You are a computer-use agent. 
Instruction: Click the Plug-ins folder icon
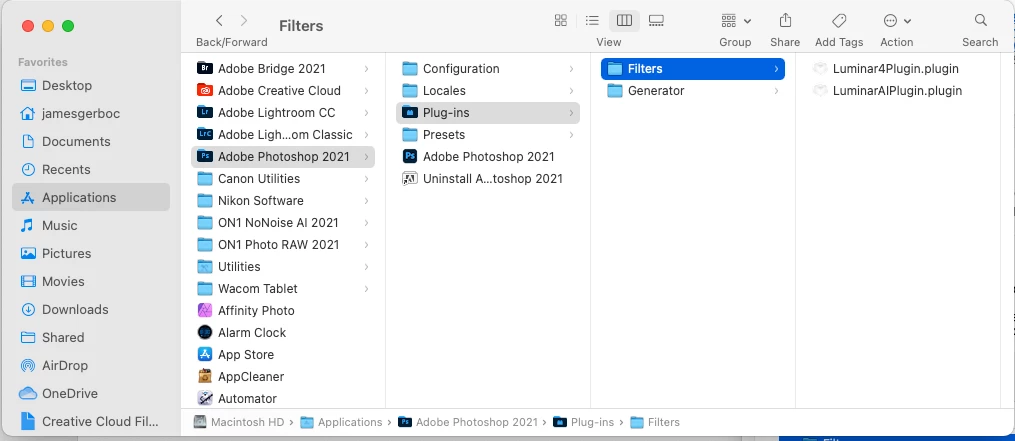click(x=410, y=112)
